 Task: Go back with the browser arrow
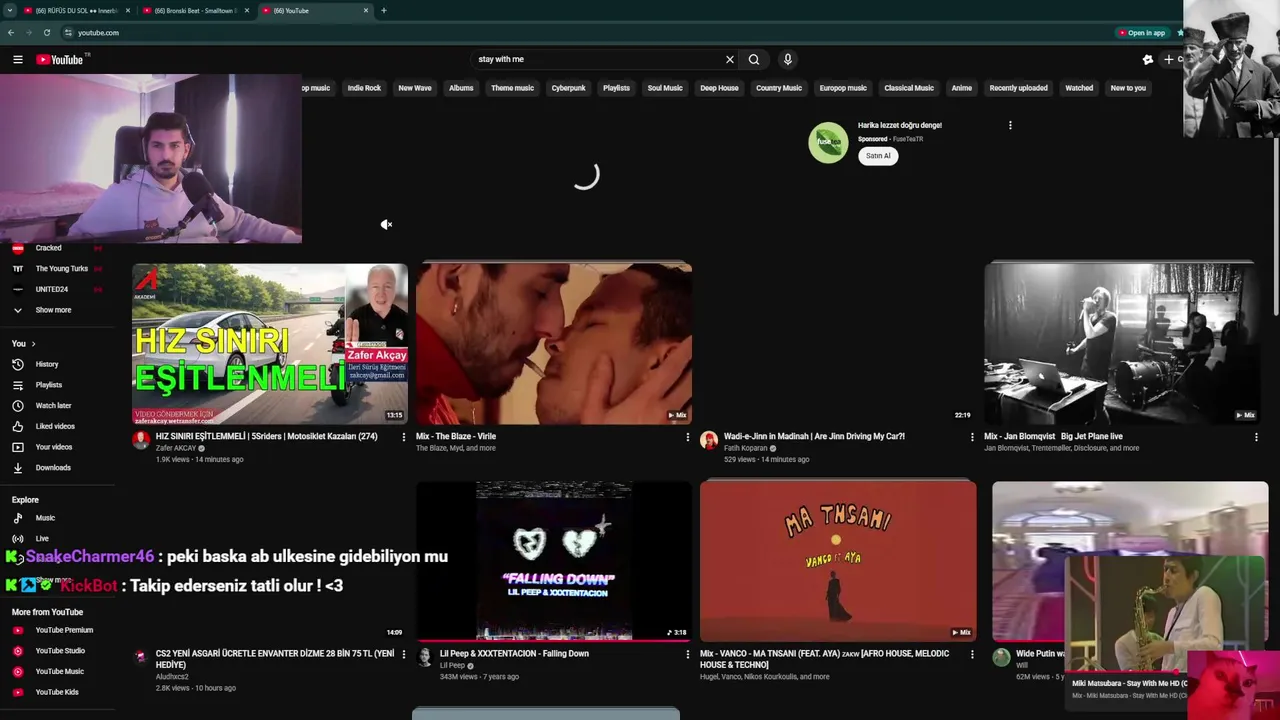(11, 32)
